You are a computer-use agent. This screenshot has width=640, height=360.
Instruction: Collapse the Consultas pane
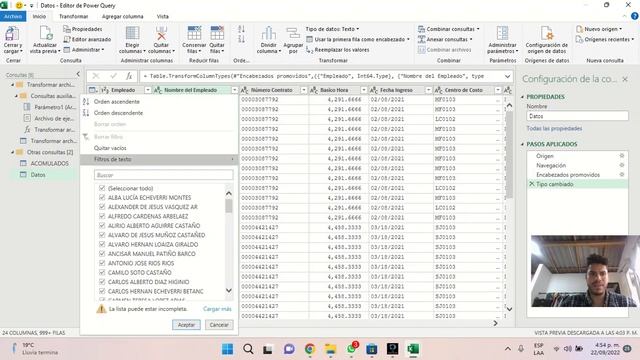point(78,74)
